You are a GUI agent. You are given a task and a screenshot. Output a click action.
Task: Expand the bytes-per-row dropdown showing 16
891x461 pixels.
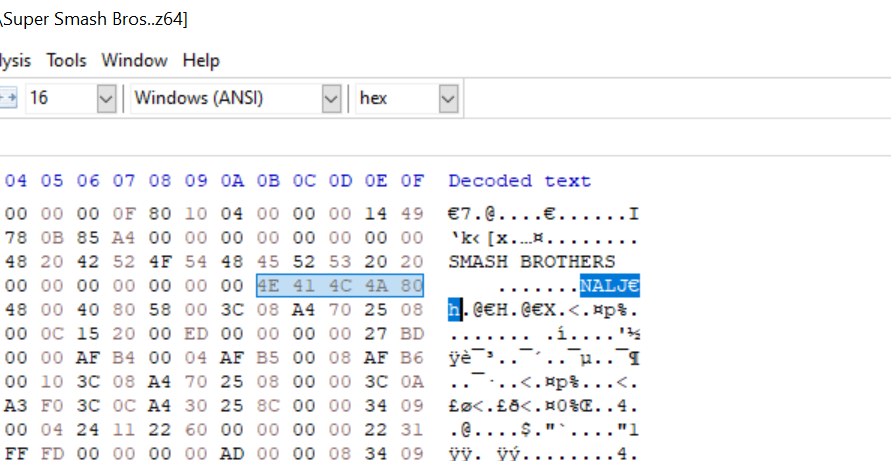106,98
